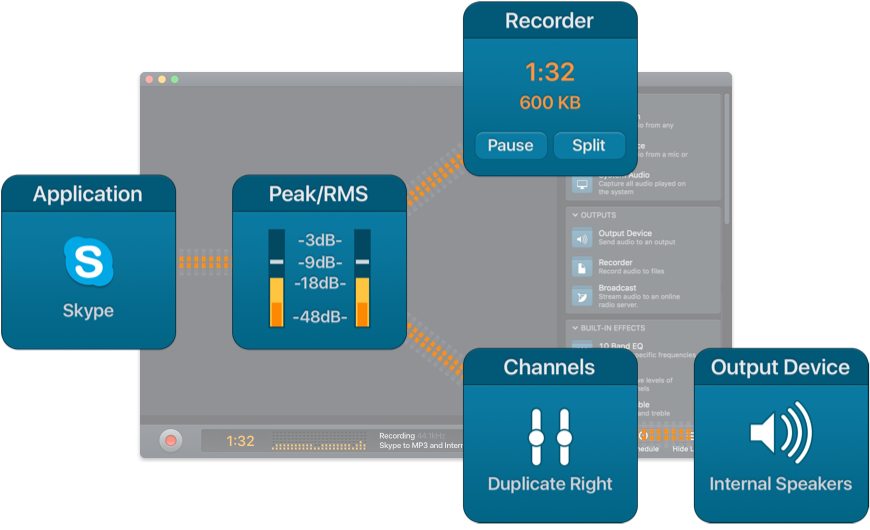
Task: Click the sidebar vertical scrollbar
Action: tap(727, 159)
